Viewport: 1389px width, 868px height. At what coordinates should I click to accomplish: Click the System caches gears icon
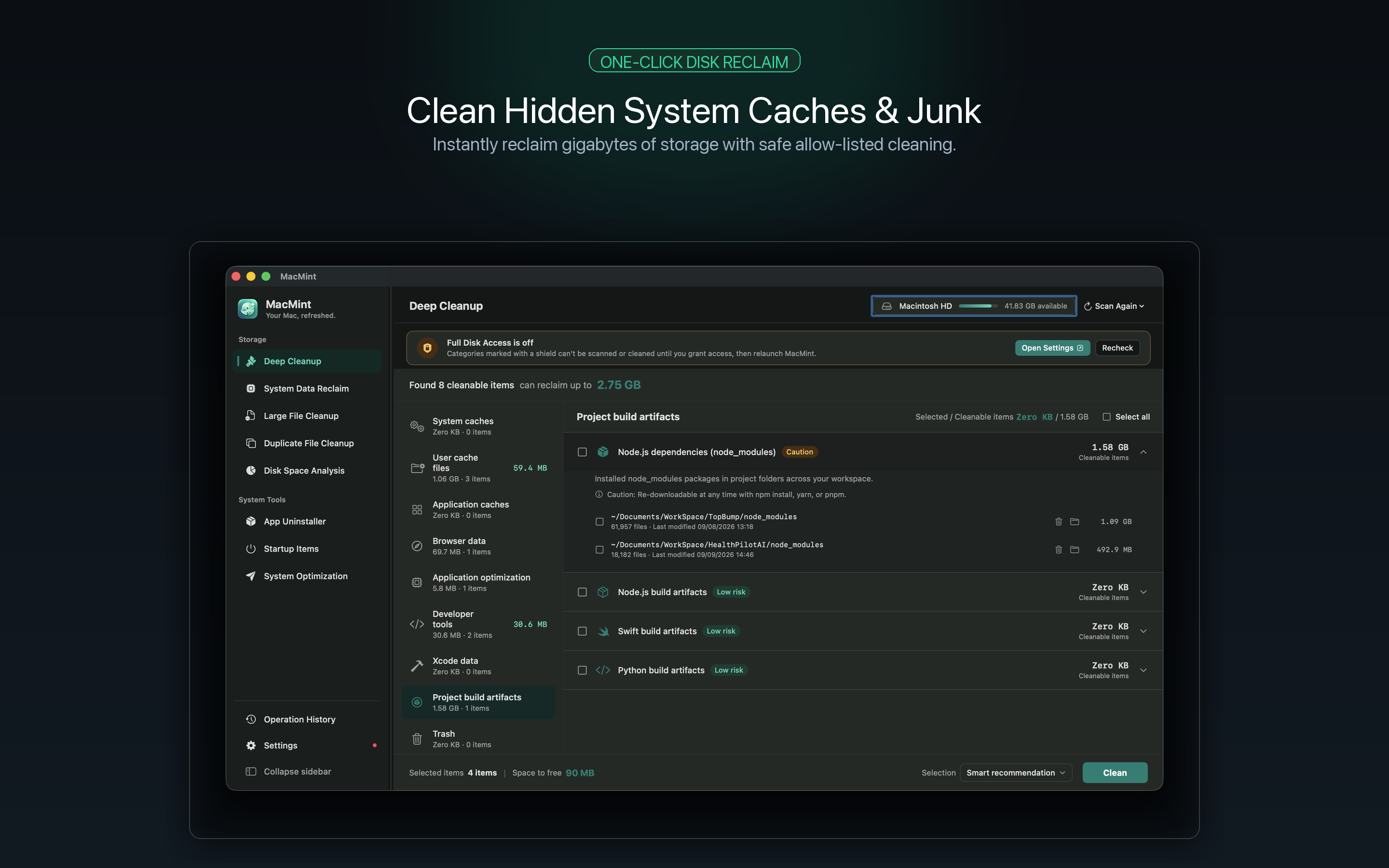pos(417,426)
